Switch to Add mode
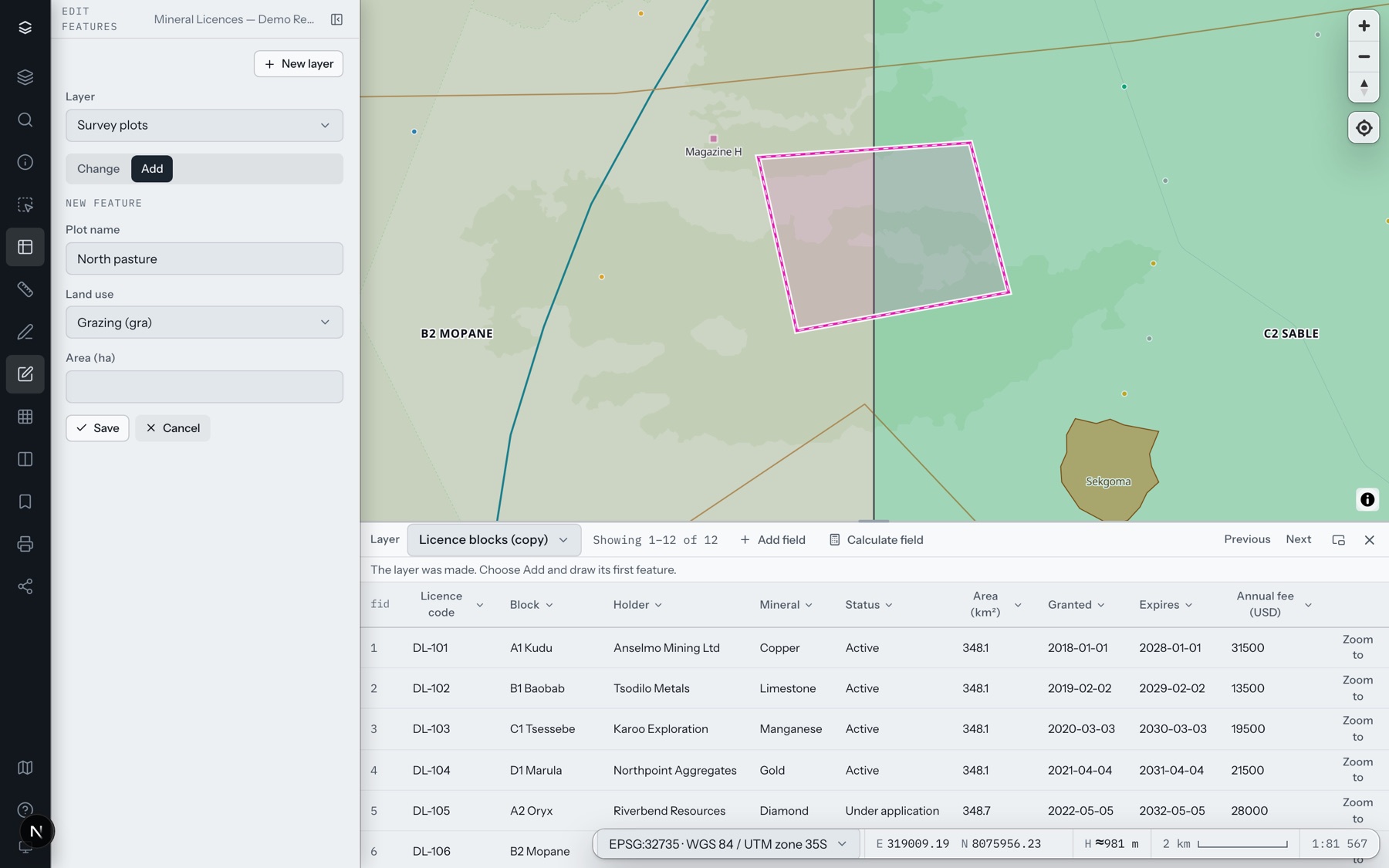The image size is (1389, 868). [152, 169]
